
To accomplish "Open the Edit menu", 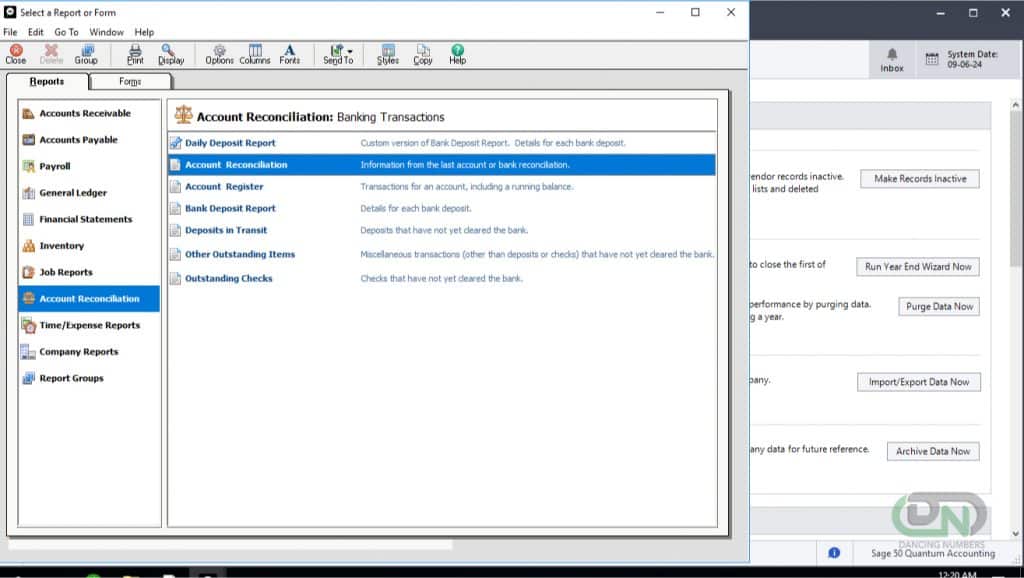I will click(36, 32).
